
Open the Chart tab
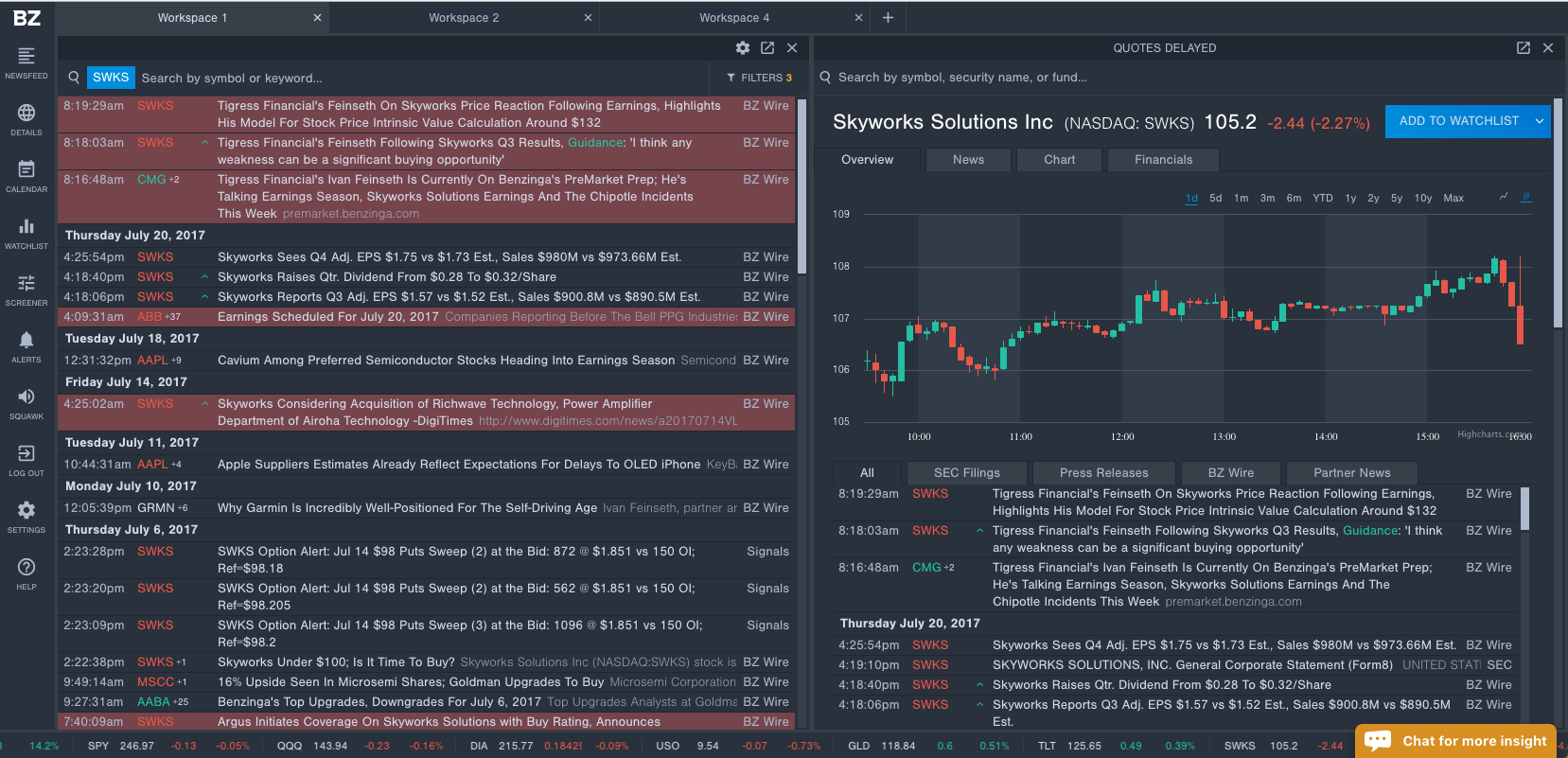(x=1059, y=160)
